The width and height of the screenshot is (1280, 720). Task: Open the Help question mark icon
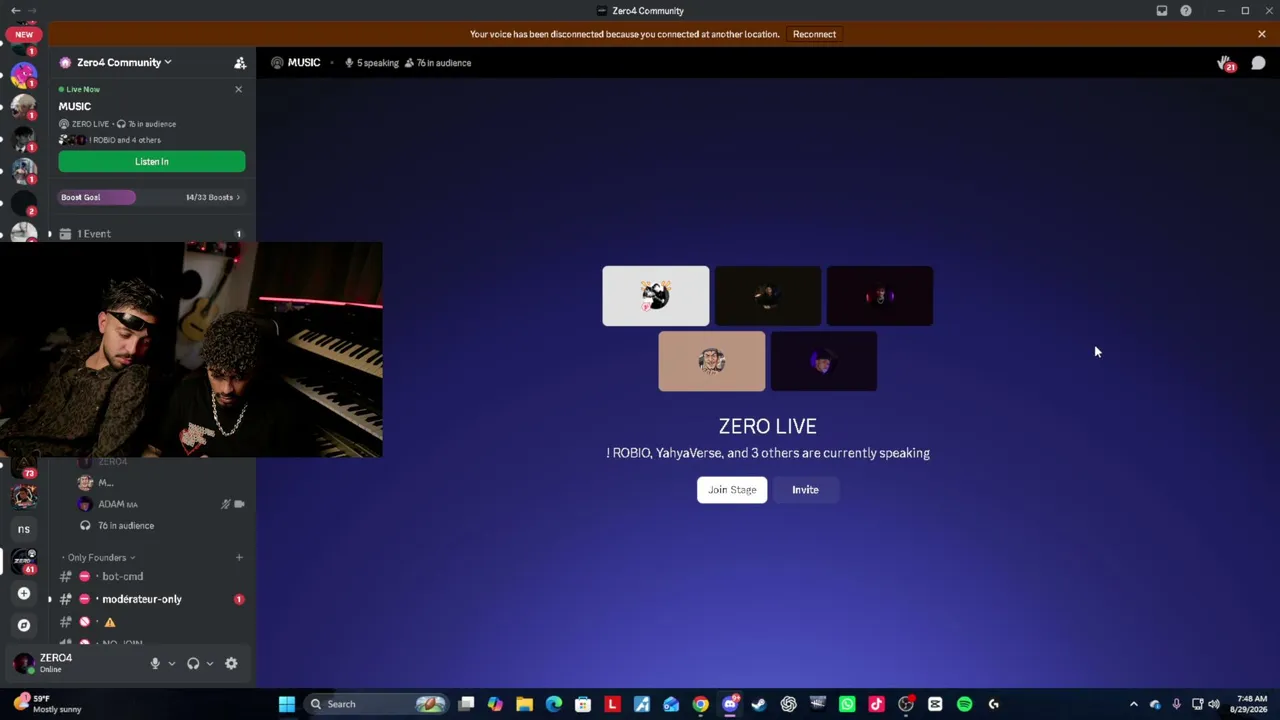pyautogui.click(x=1186, y=11)
